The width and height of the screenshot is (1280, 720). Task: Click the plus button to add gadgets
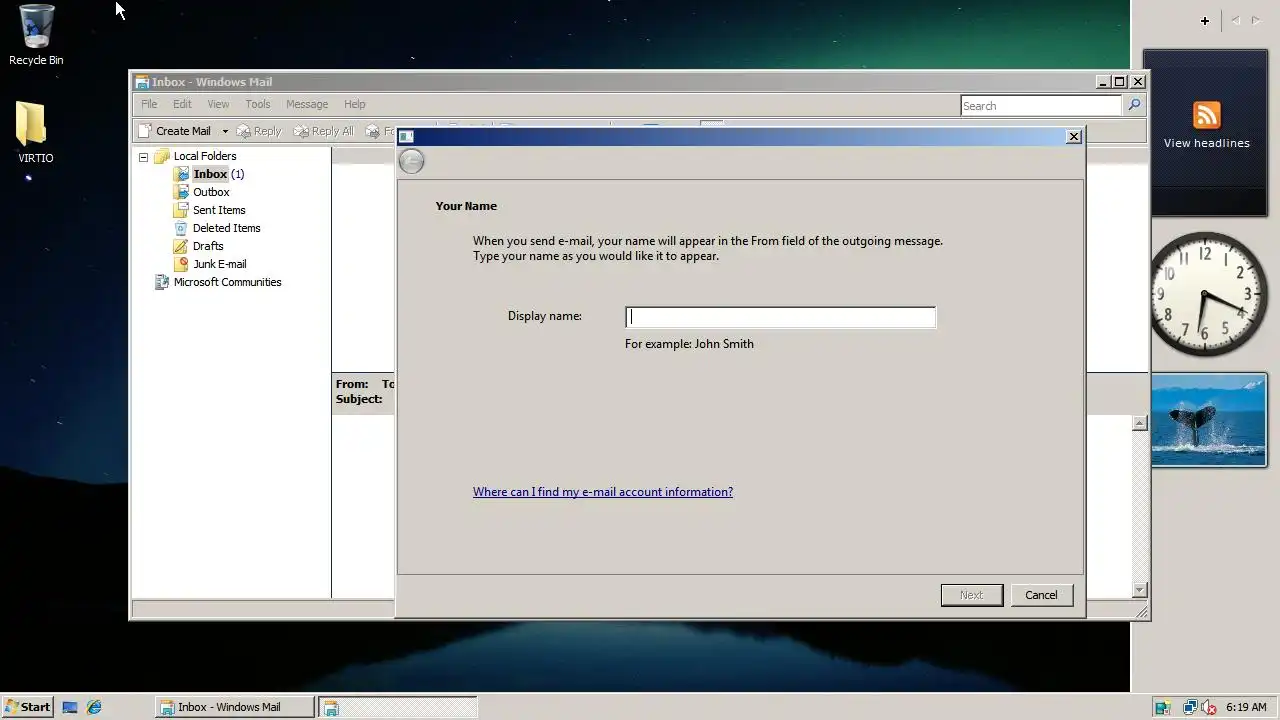point(1205,21)
